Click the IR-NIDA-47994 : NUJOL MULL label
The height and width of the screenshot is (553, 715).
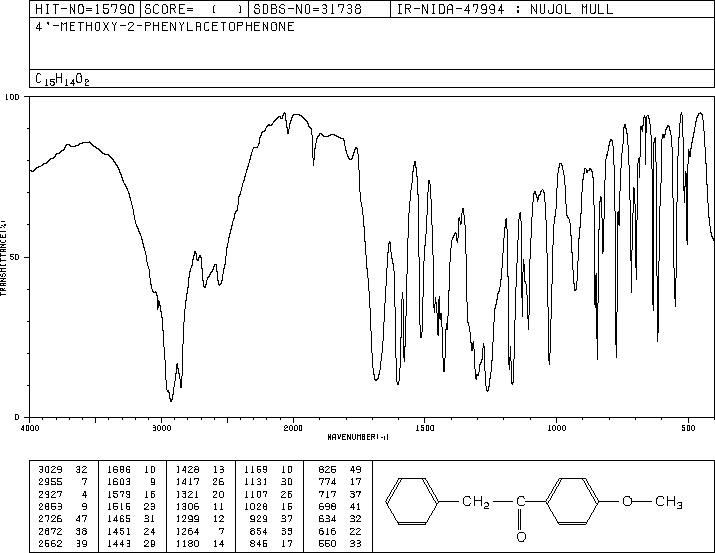[x=505, y=9]
